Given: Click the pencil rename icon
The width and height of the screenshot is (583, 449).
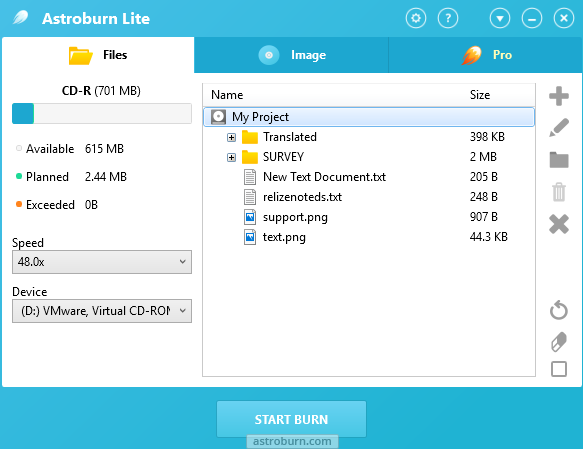Looking at the screenshot, I should tap(558, 128).
